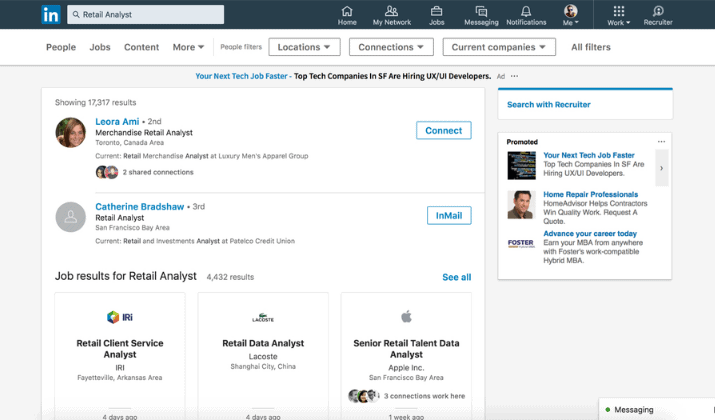The image size is (715, 420).
Task: Click Toronto, Canada Area location text
Action: click(x=129, y=143)
